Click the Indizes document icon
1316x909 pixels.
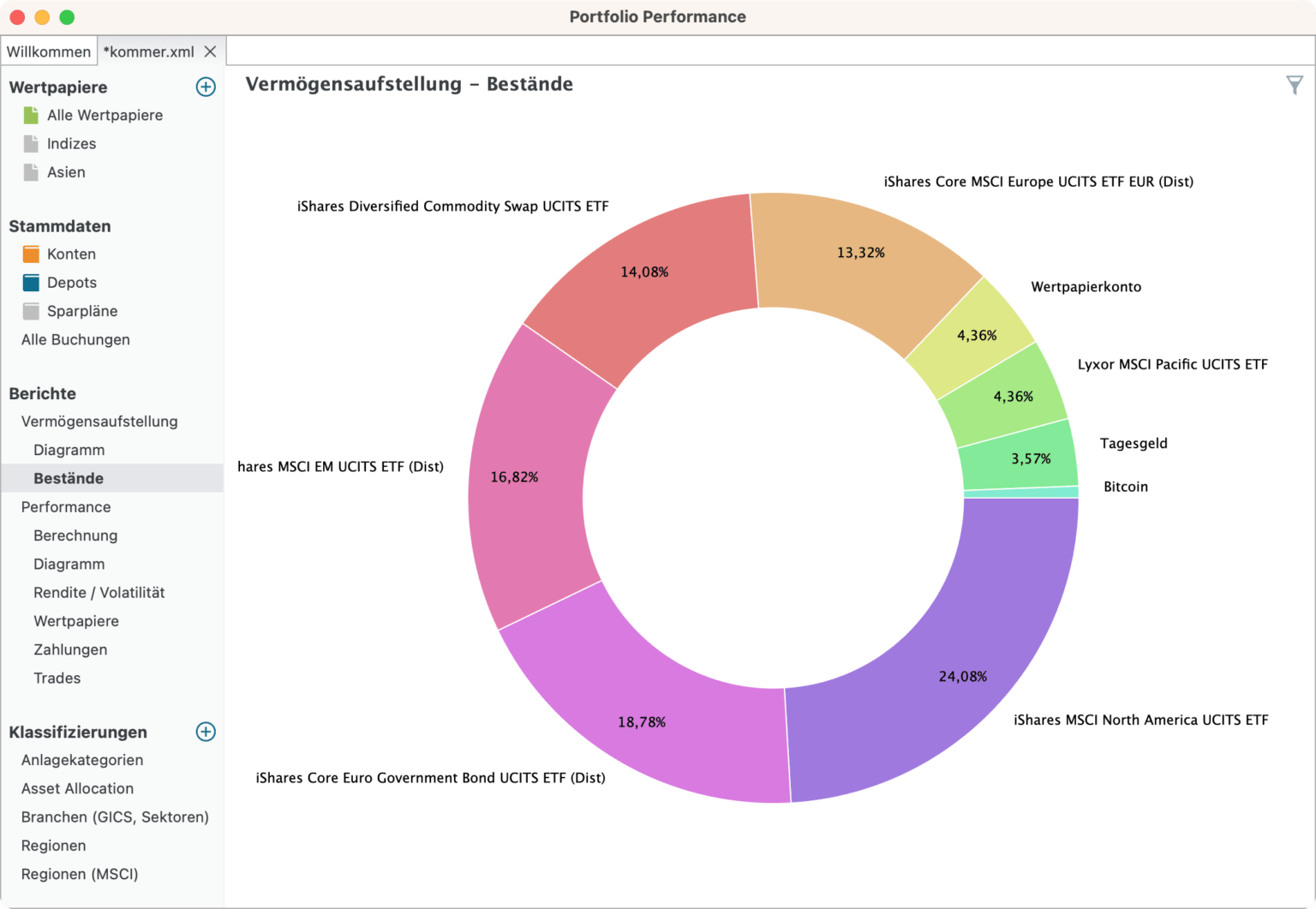(30, 143)
